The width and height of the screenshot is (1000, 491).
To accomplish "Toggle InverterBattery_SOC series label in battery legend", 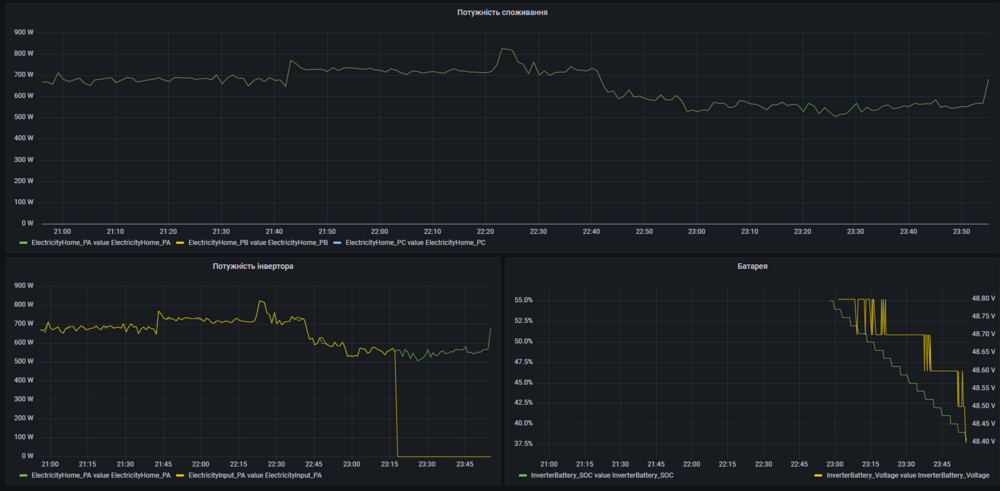I will tap(603, 475).
